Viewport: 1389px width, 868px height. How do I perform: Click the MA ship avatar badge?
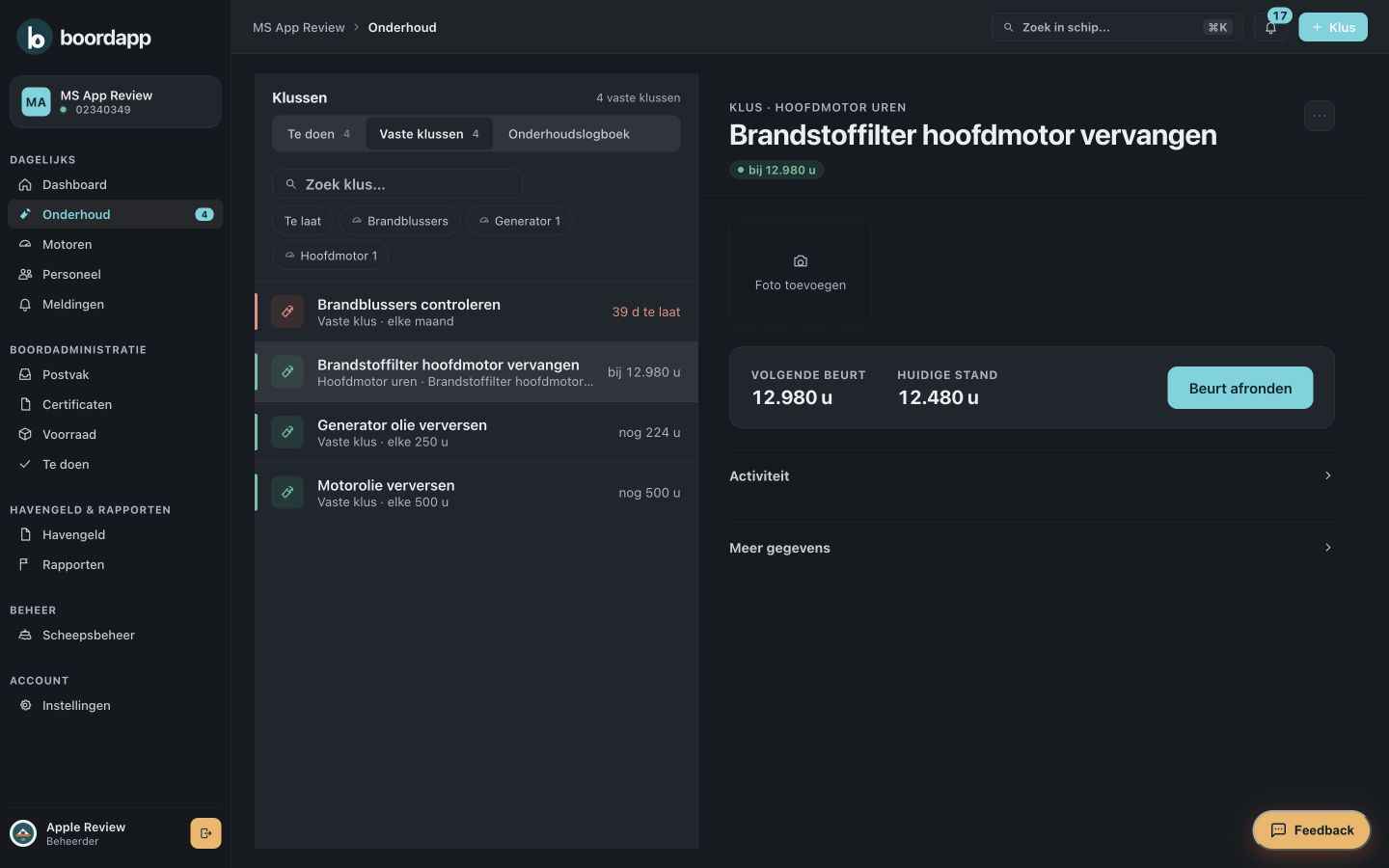tap(36, 101)
